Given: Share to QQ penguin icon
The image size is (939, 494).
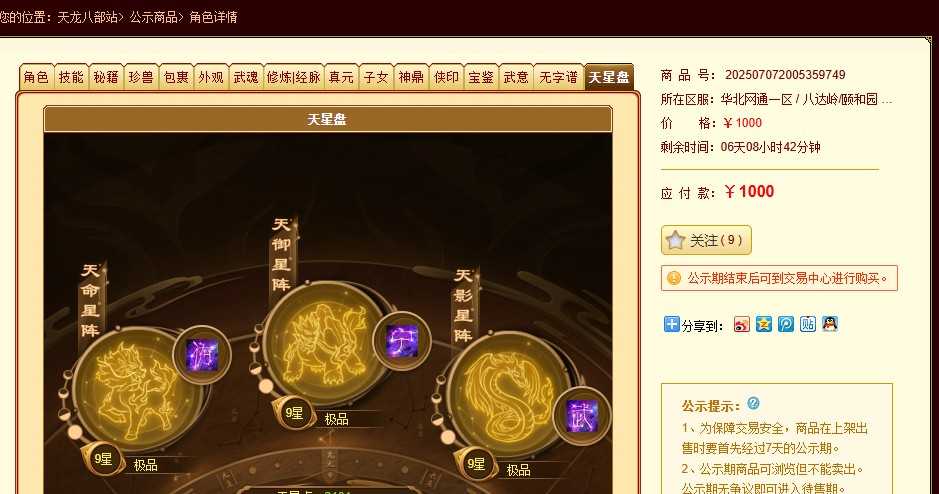Looking at the screenshot, I should pos(829,325).
